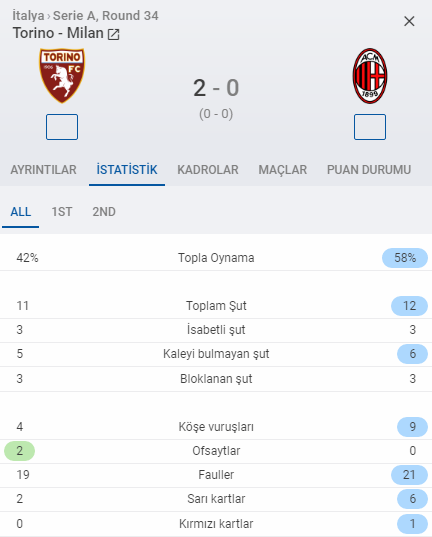The width and height of the screenshot is (432, 537).
Task: Show 2ND half statistics
Action: (x=104, y=212)
